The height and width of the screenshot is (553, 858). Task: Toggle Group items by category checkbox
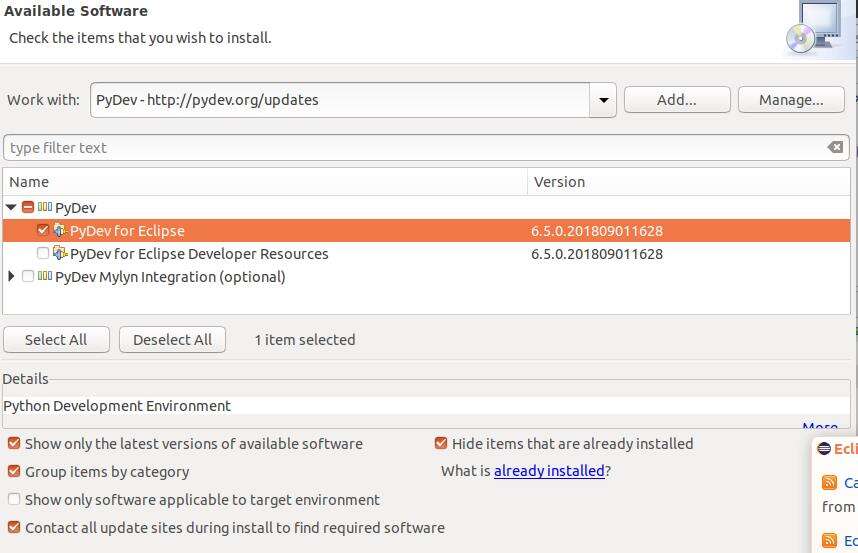pyautogui.click(x=14, y=471)
